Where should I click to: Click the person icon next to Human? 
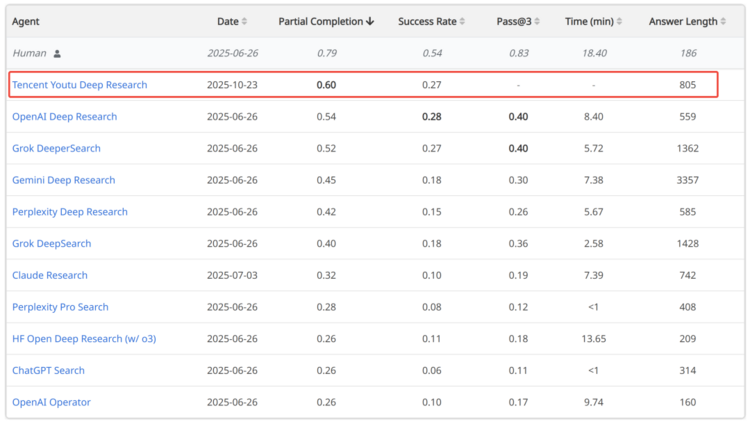coord(57,54)
